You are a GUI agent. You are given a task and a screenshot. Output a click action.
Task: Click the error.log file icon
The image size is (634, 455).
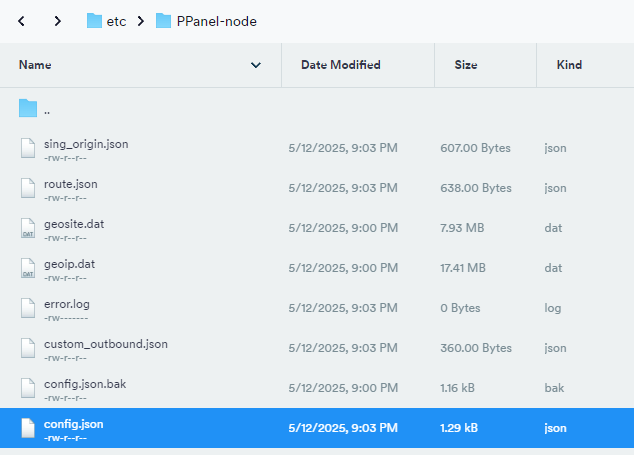pos(28,308)
